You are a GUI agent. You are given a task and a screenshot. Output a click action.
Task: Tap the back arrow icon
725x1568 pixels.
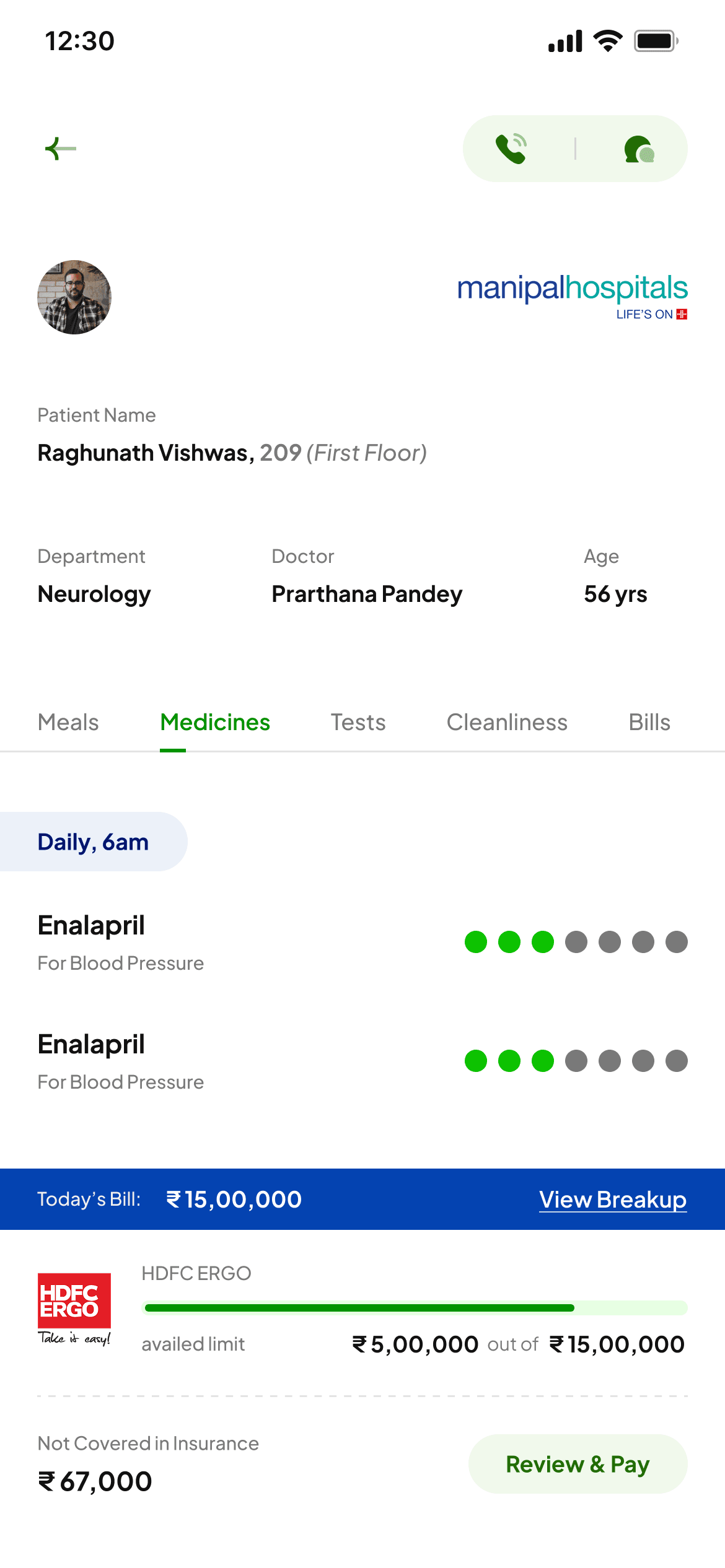point(61,149)
